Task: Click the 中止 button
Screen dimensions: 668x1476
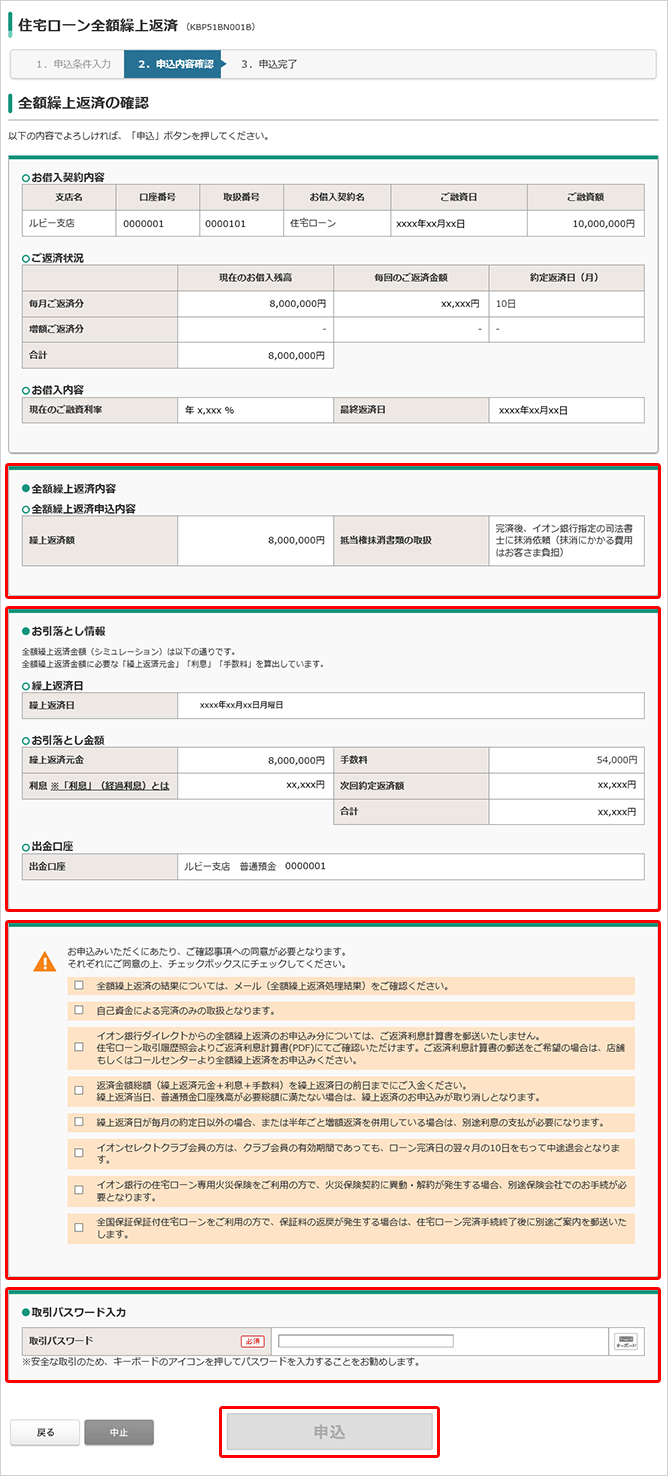Action: pyautogui.click(x=119, y=1432)
